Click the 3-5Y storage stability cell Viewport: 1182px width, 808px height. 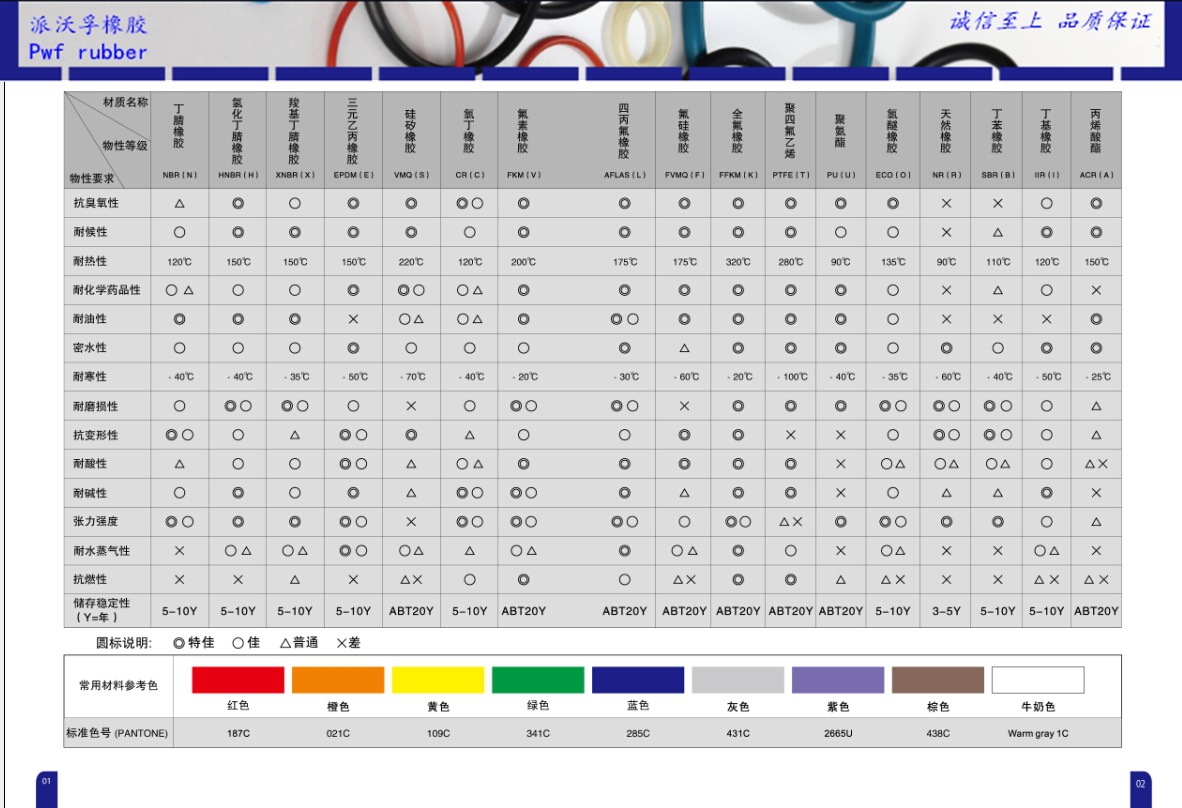click(945, 610)
